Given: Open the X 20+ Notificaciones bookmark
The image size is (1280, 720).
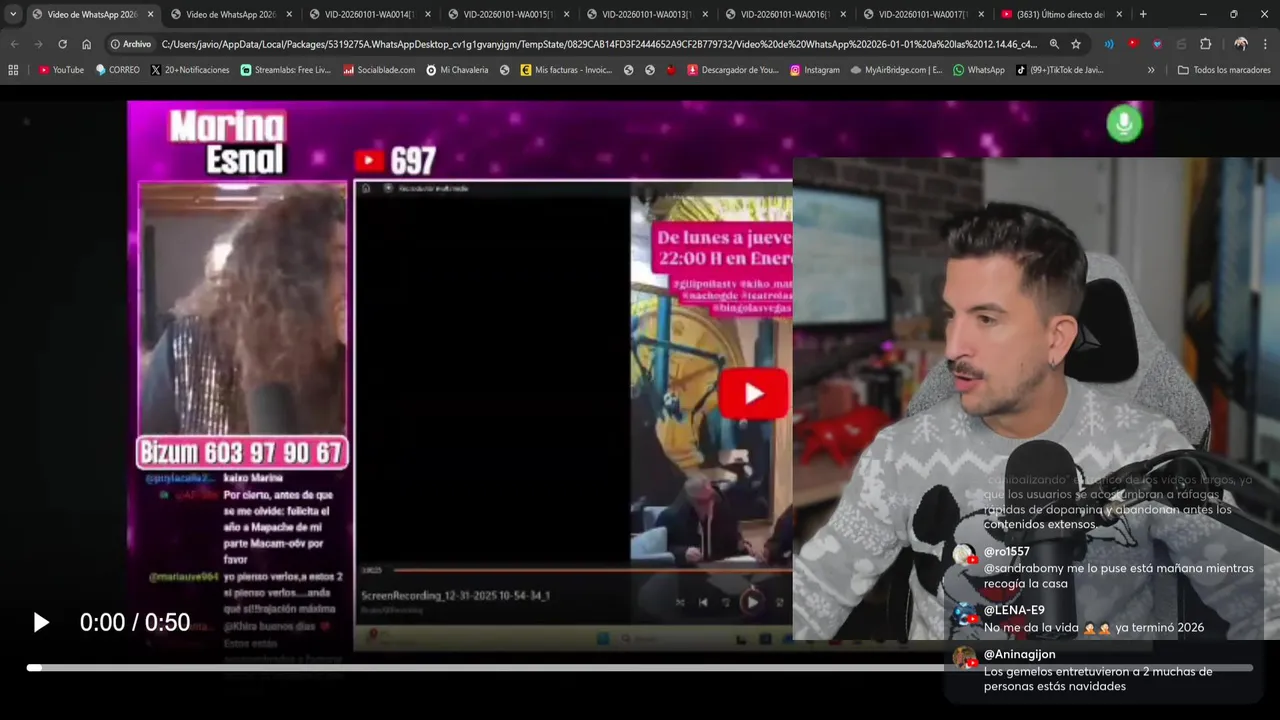Looking at the screenshot, I should [189, 70].
